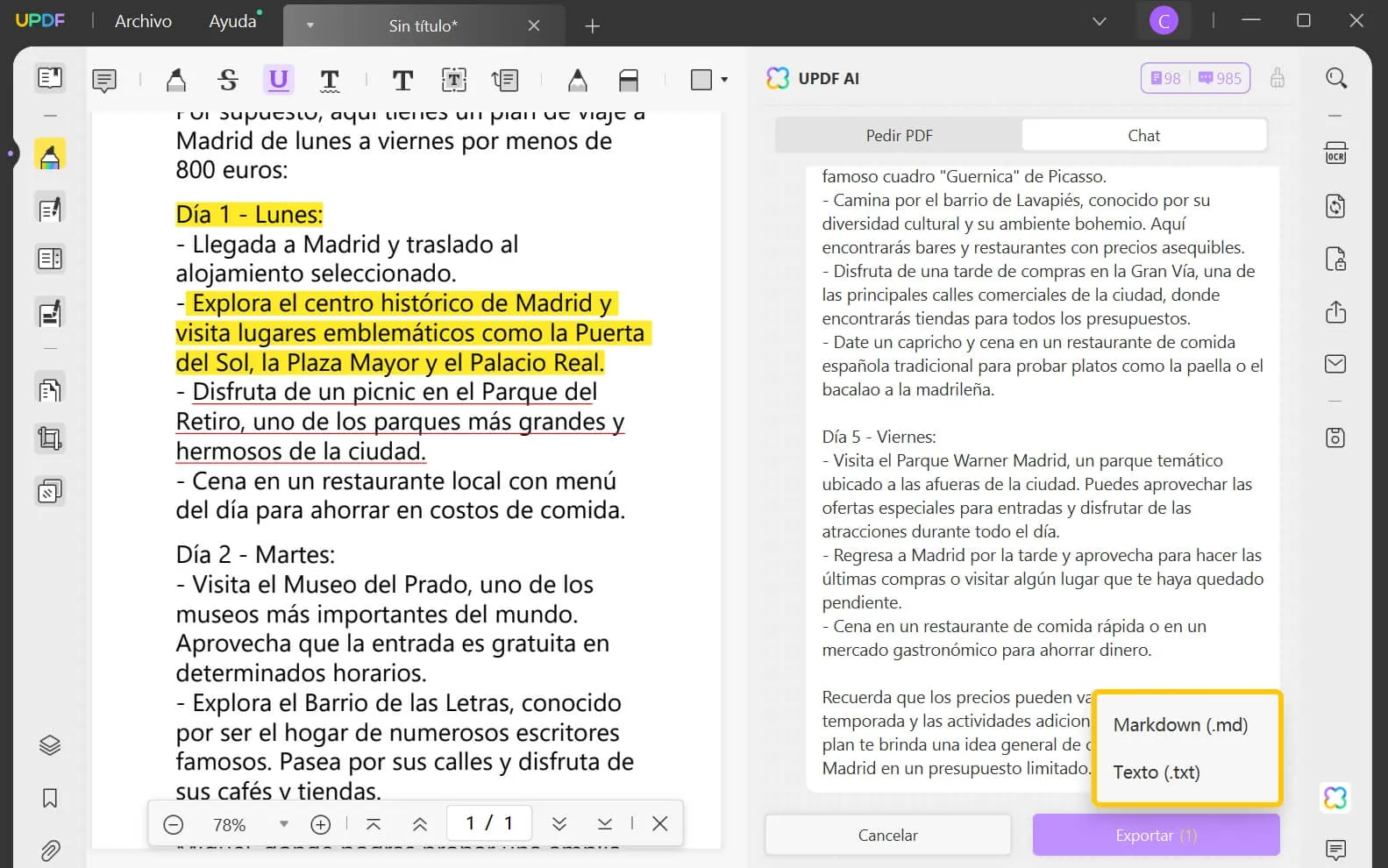The width and height of the screenshot is (1388, 868).
Task: Open the shapes dropdown arrow
Action: coord(724,80)
